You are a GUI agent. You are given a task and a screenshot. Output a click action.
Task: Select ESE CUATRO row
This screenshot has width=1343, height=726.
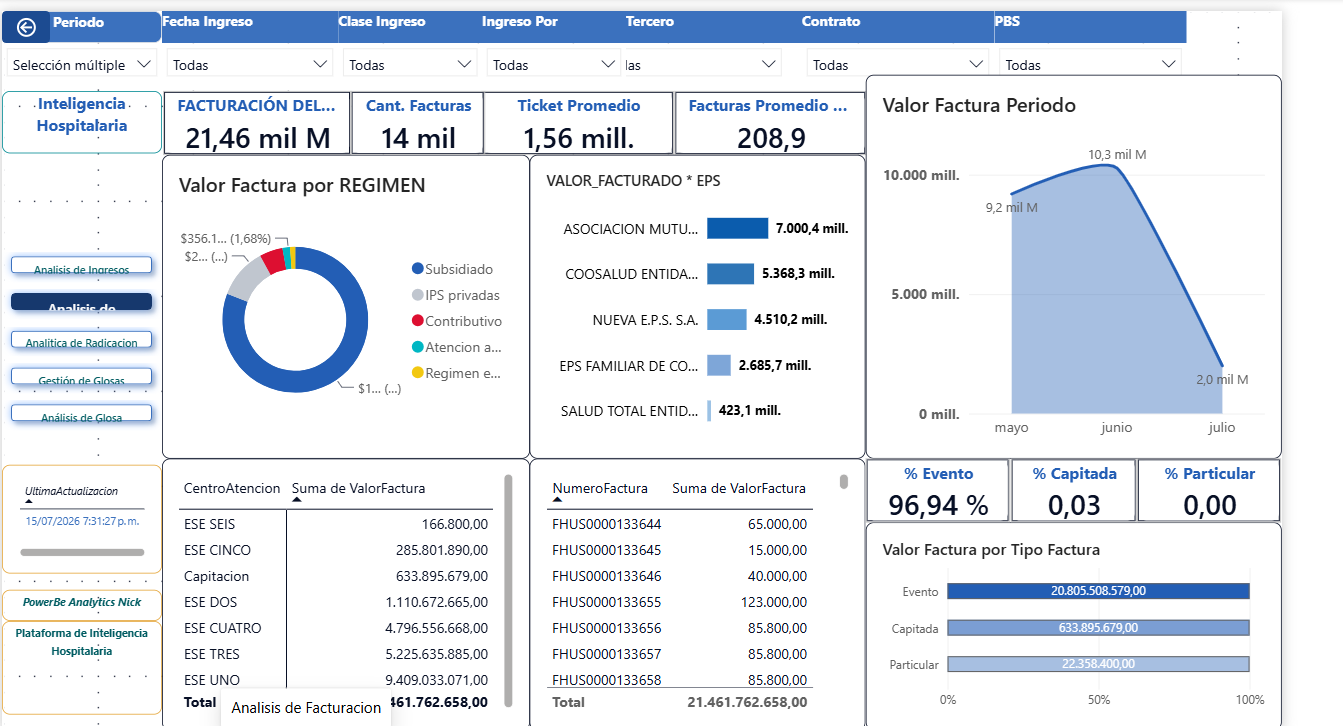[336, 628]
